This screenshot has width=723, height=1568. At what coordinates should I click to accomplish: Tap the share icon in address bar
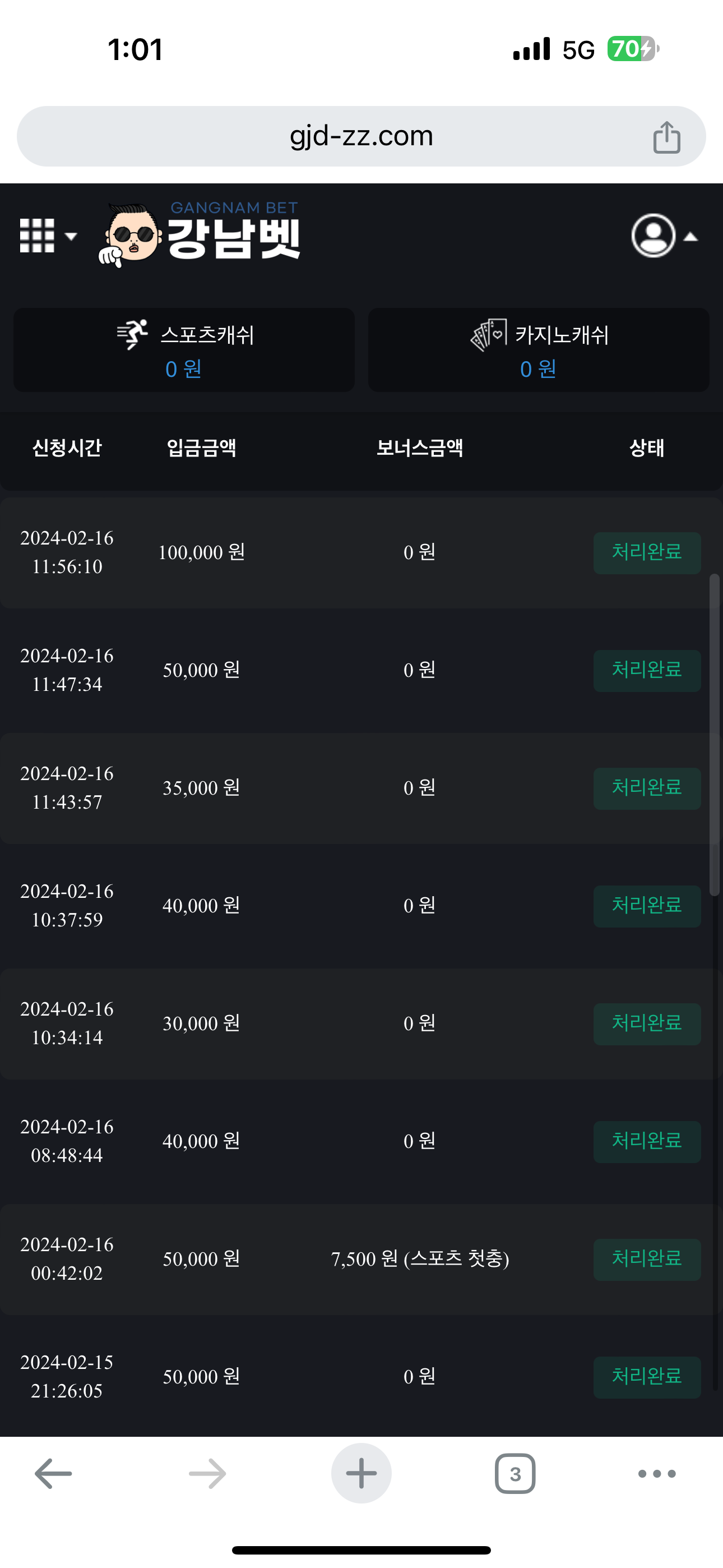pyautogui.click(x=666, y=137)
